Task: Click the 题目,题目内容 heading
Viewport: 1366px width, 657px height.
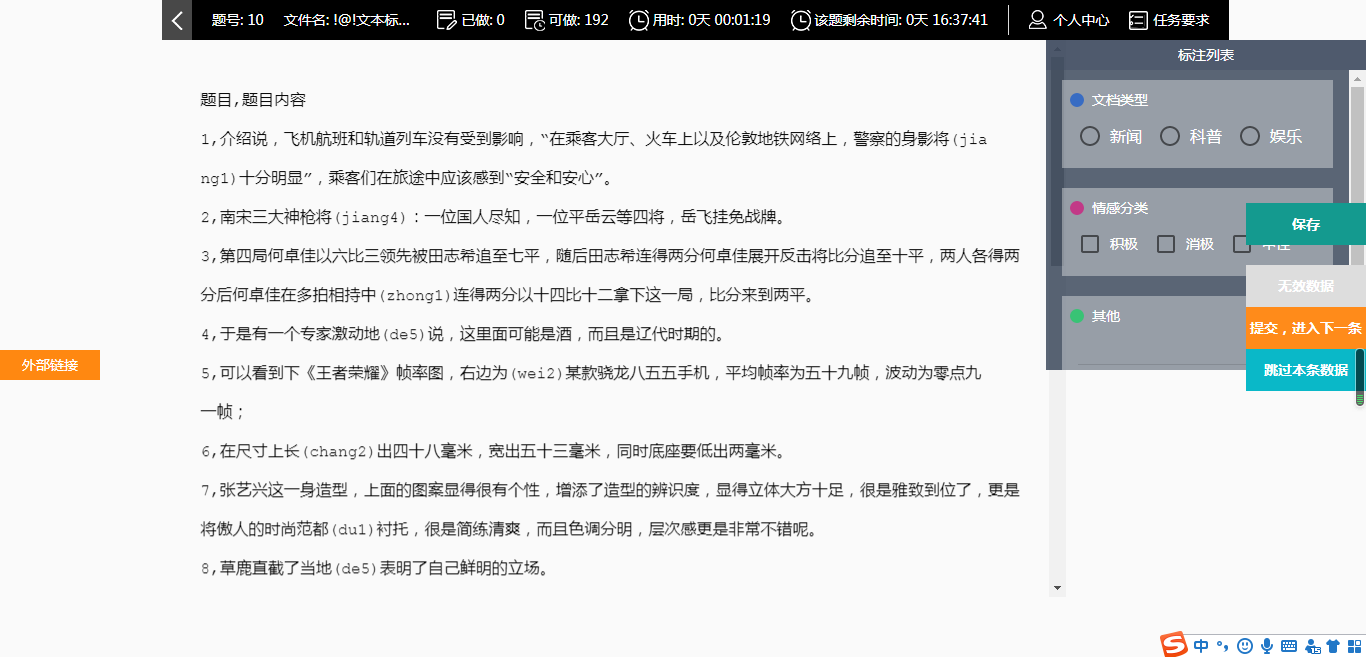Action: (x=253, y=100)
